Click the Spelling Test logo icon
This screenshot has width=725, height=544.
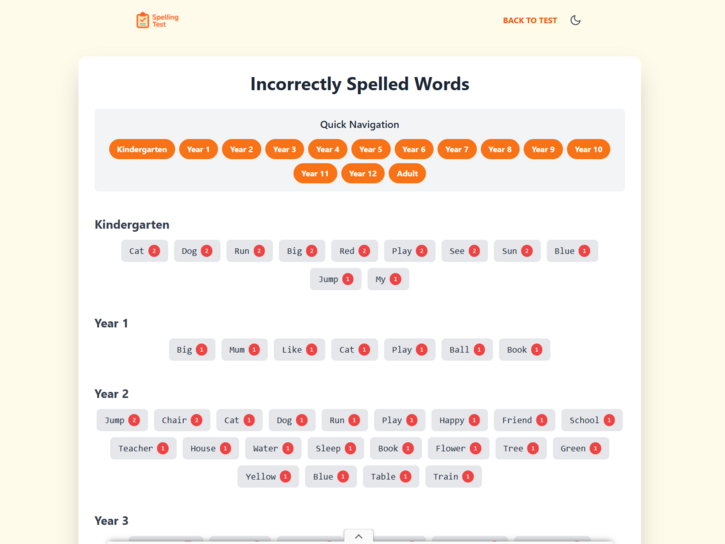pyautogui.click(x=142, y=20)
